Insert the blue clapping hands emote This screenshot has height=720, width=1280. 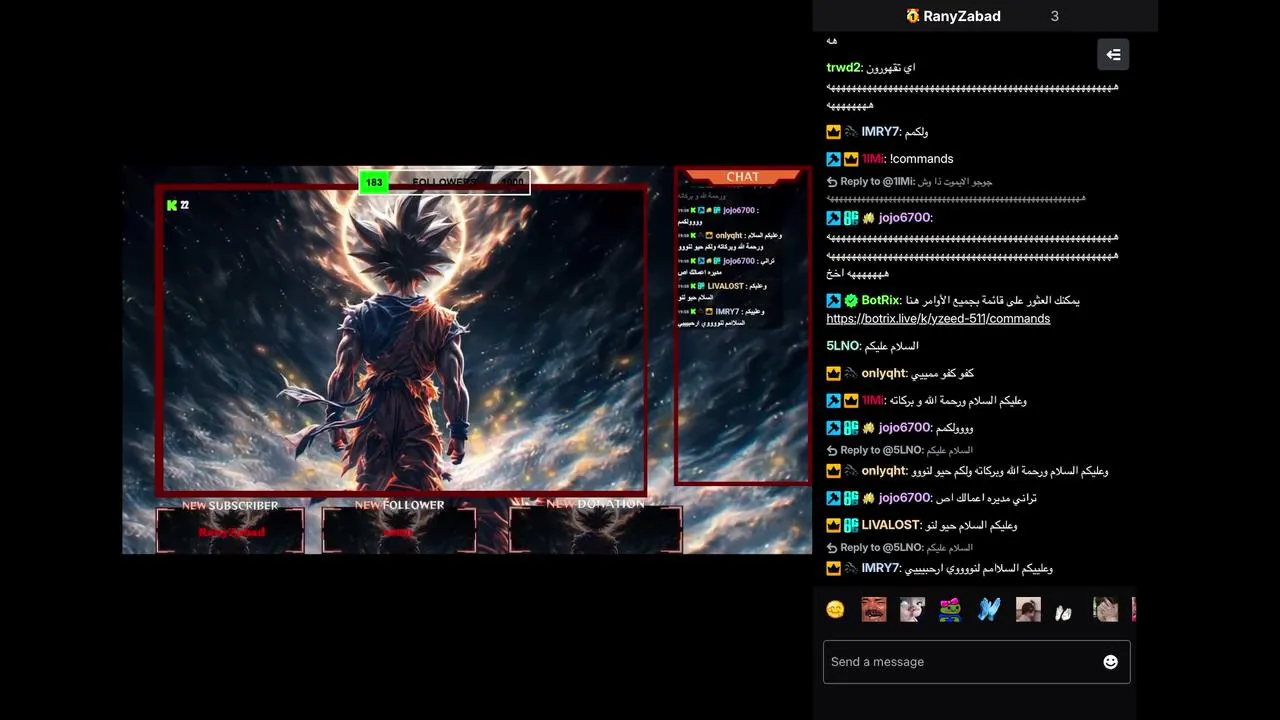coord(989,609)
